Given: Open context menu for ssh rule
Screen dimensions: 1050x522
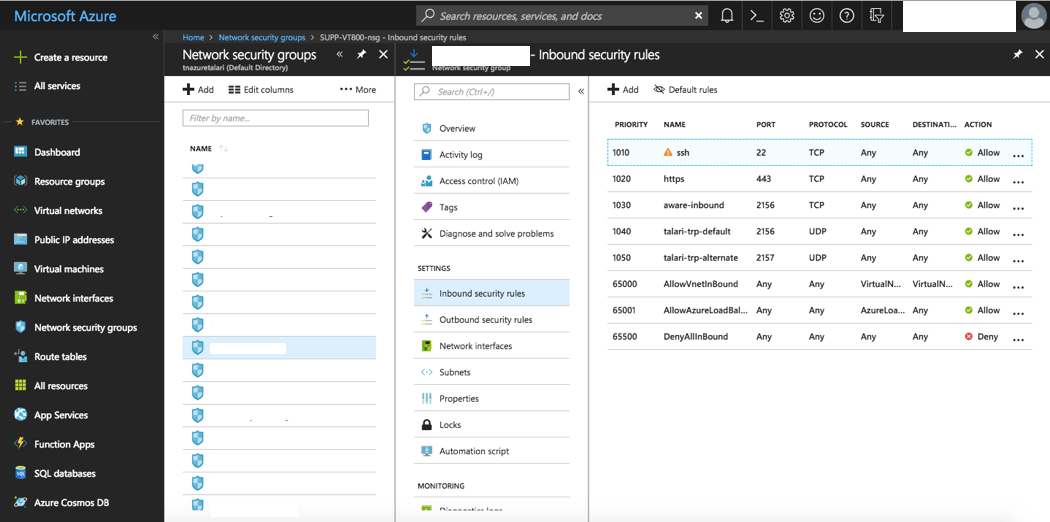Looking at the screenshot, I should coord(1018,154).
